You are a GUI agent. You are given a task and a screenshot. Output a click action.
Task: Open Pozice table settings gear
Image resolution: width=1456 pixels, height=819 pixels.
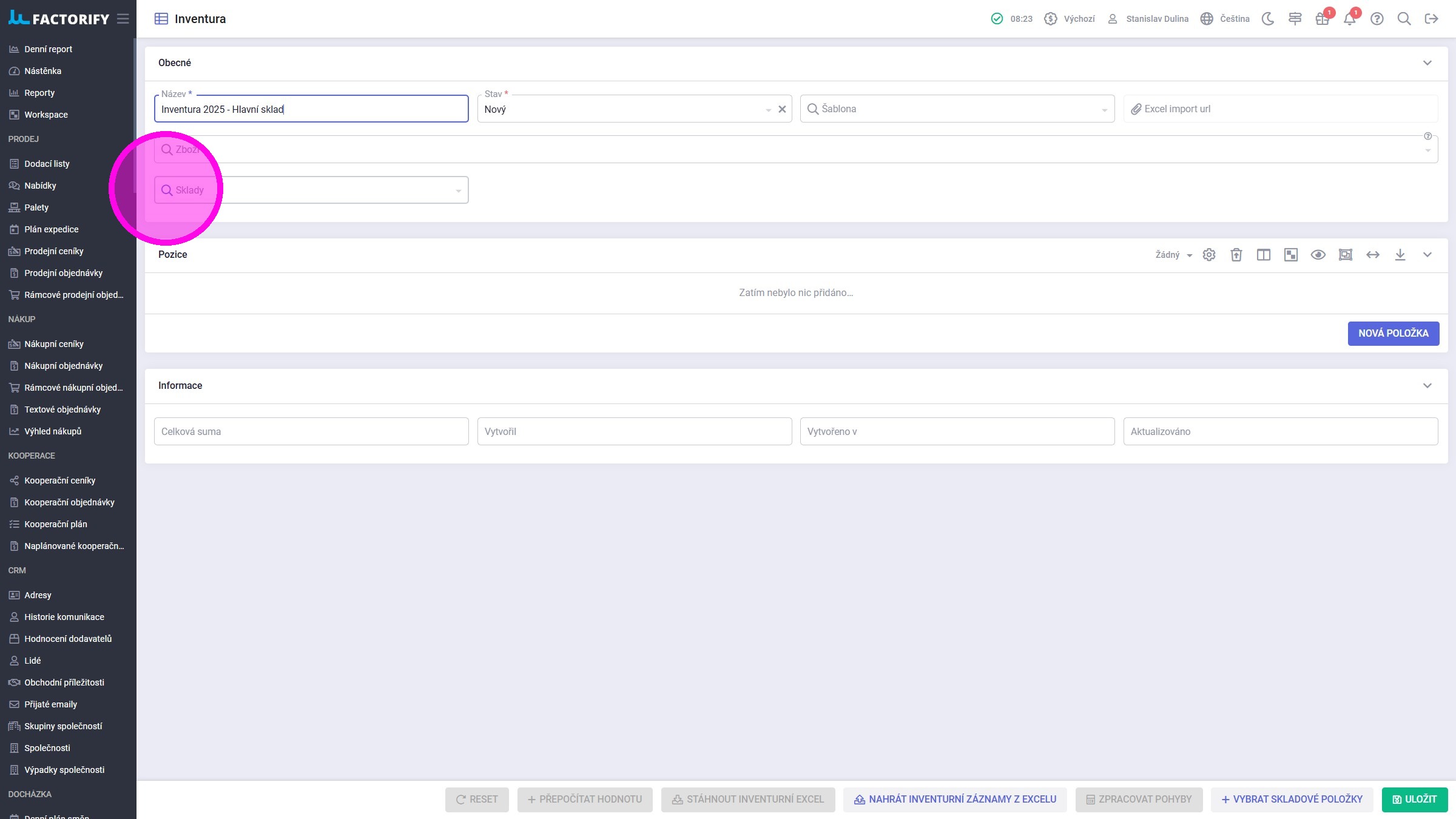[1208, 255]
